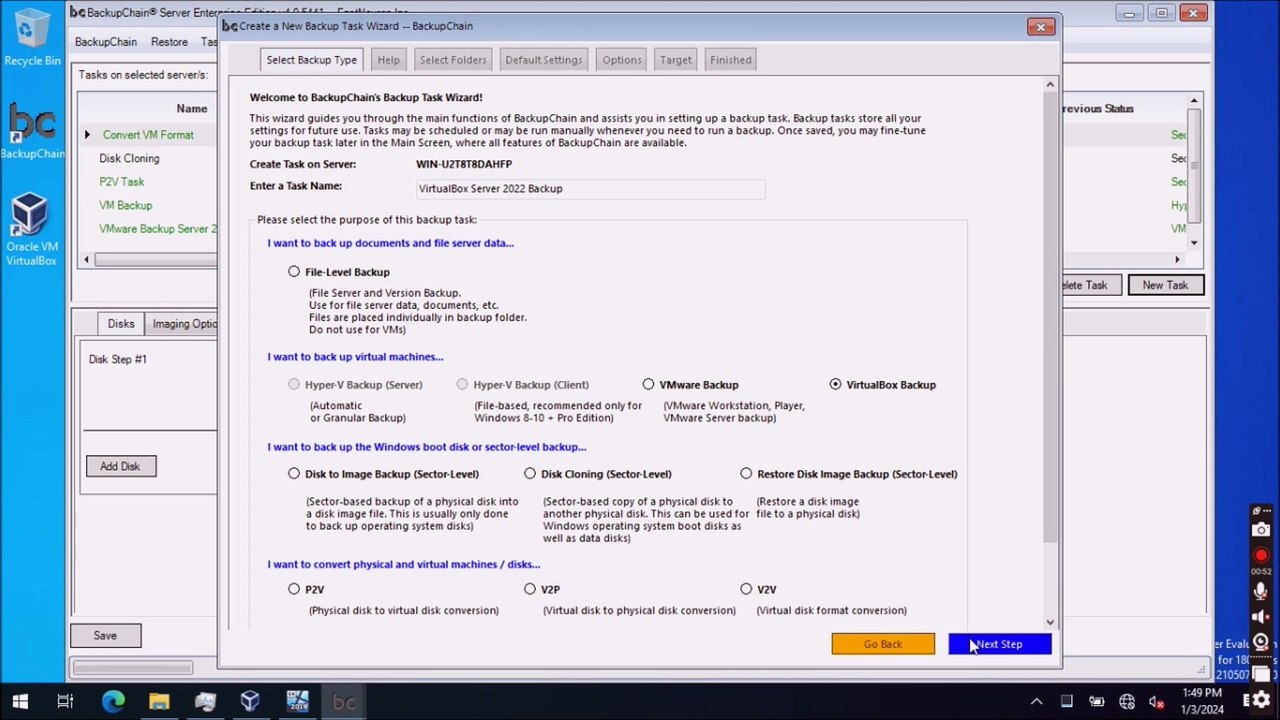Viewport: 1280px width, 720px height.
Task: Click the Next Step button
Action: point(999,644)
